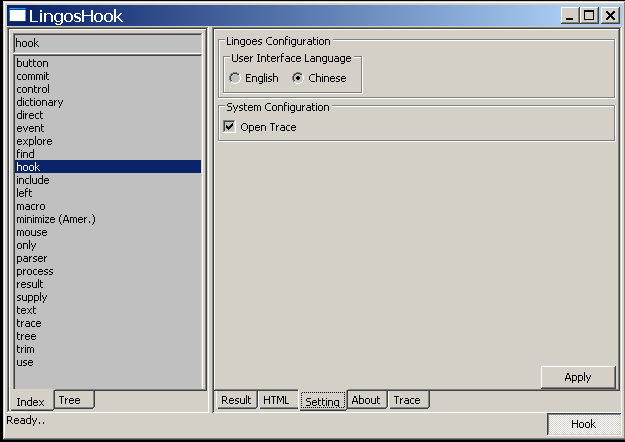Click the LingosHook title bar icon
The height and width of the screenshot is (442, 625).
tap(17, 16)
